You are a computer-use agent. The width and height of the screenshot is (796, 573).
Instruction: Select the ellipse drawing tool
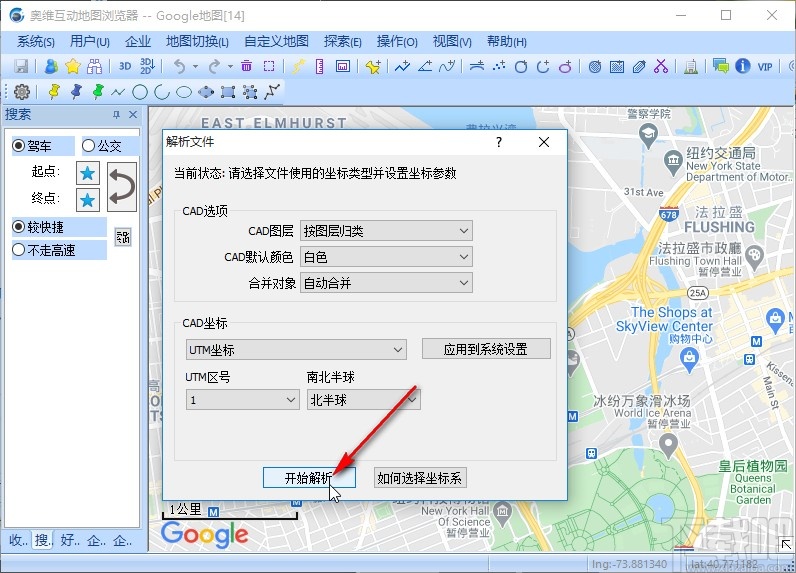point(184,92)
